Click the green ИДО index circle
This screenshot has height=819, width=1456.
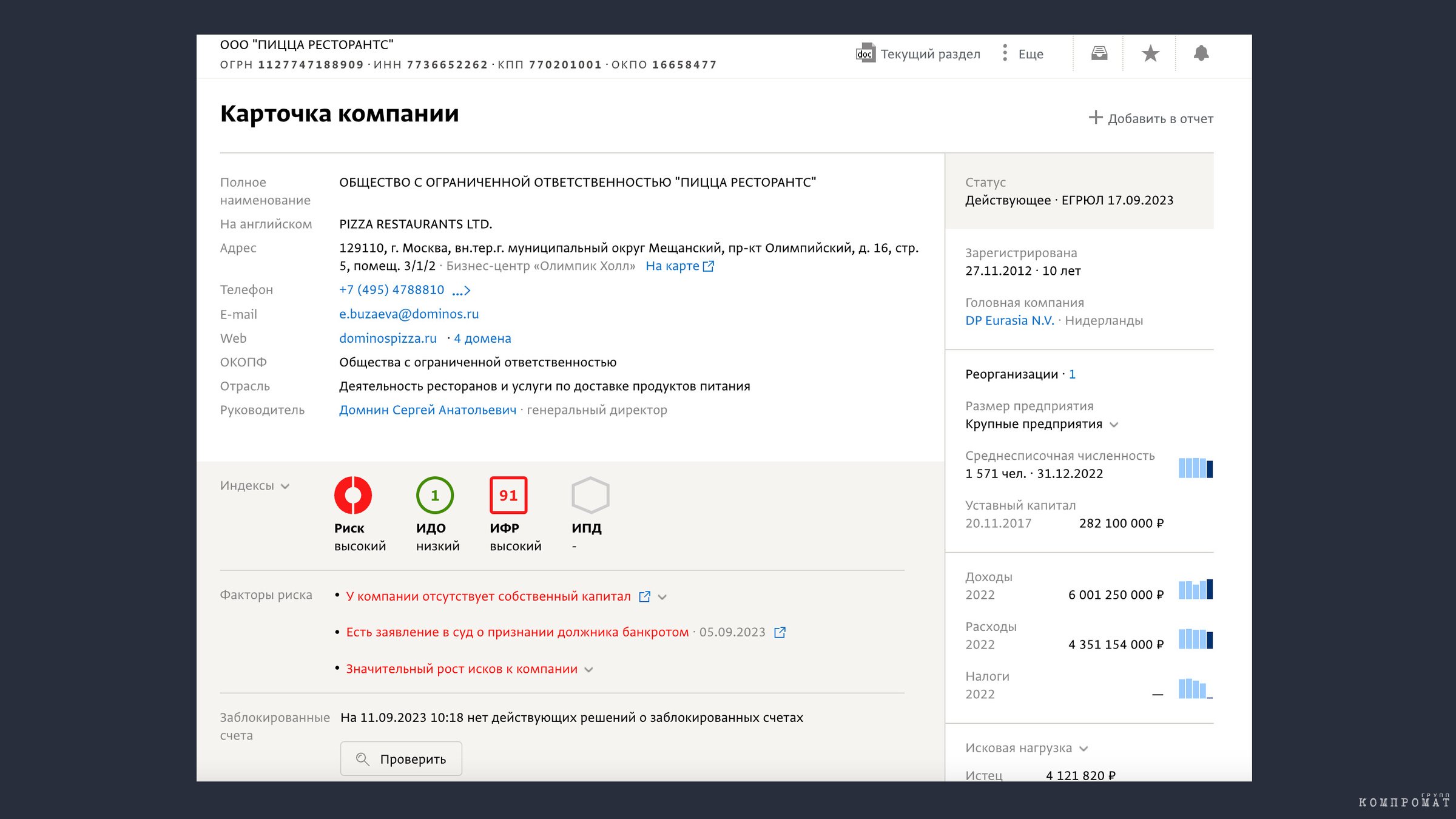click(434, 495)
